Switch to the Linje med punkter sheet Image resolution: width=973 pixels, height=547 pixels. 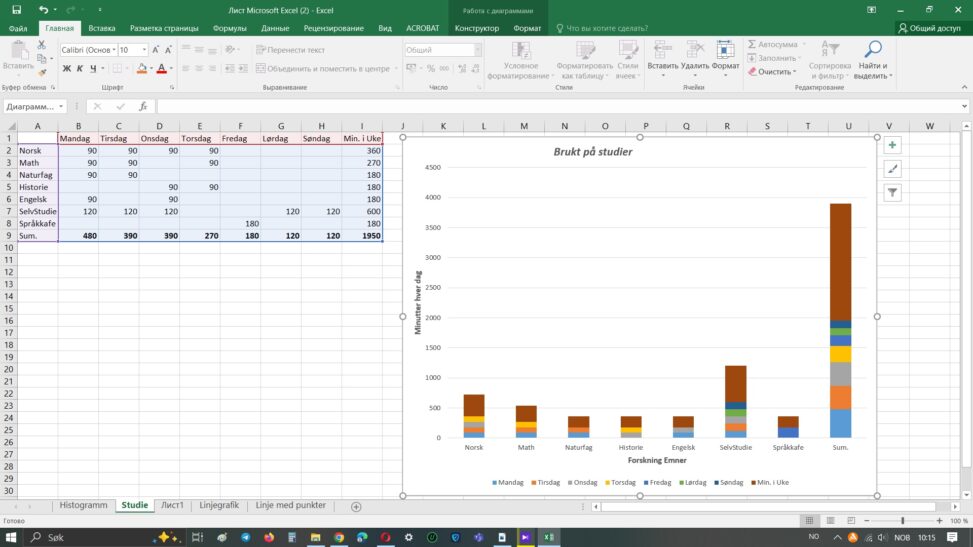290,505
